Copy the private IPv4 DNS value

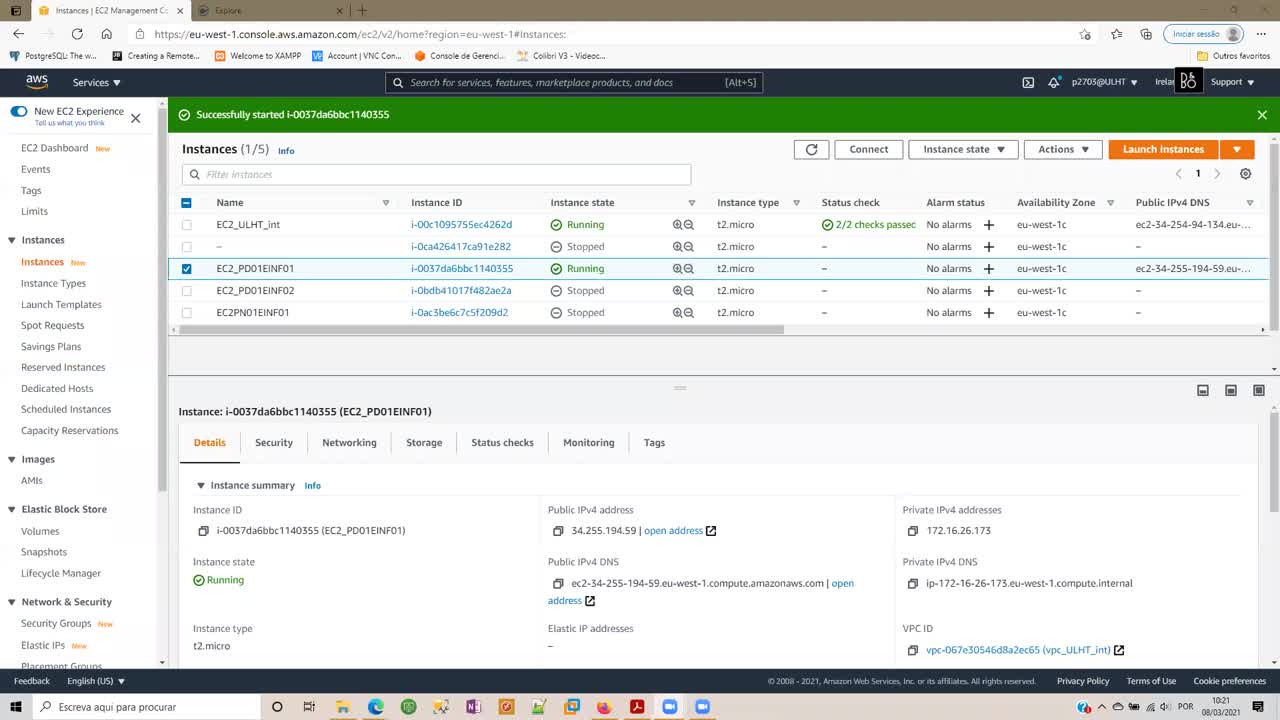(x=913, y=583)
